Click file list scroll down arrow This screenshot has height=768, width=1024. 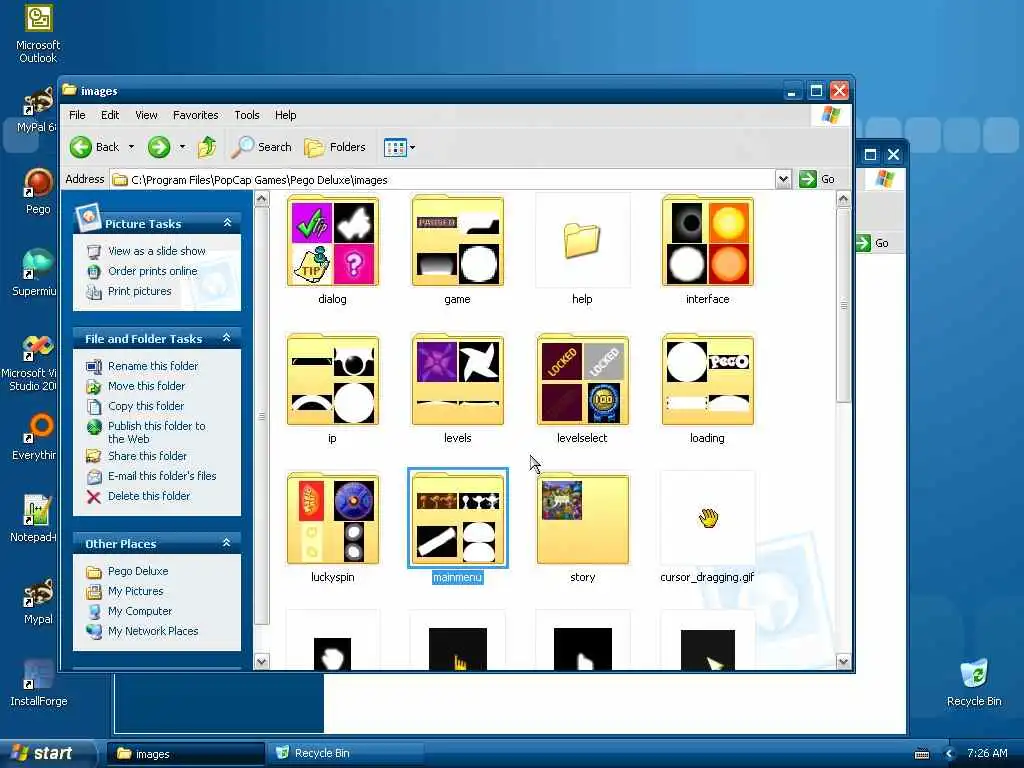tap(843, 662)
